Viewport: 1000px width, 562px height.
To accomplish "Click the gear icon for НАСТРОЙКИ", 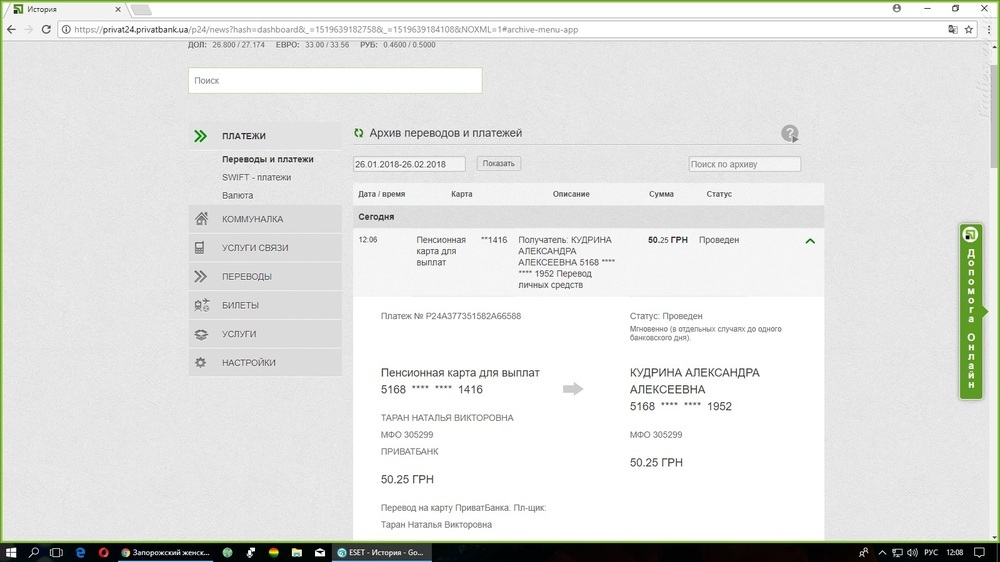I will (x=200, y=362).
